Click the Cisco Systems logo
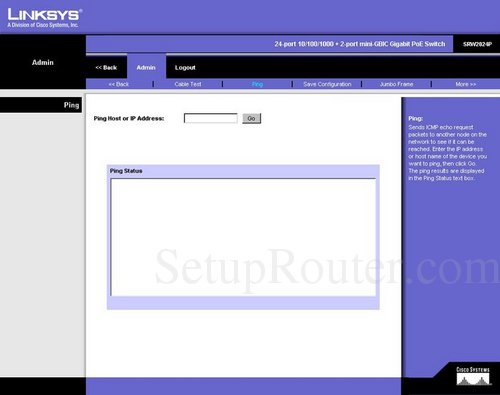 tap(473, 376)
